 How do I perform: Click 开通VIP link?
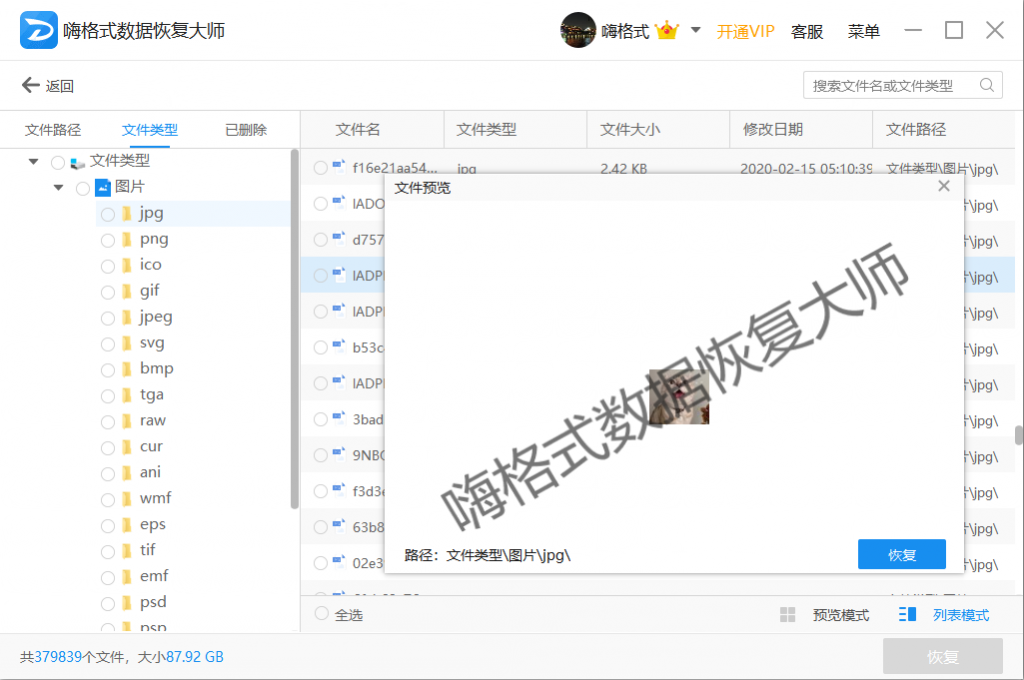745,31
